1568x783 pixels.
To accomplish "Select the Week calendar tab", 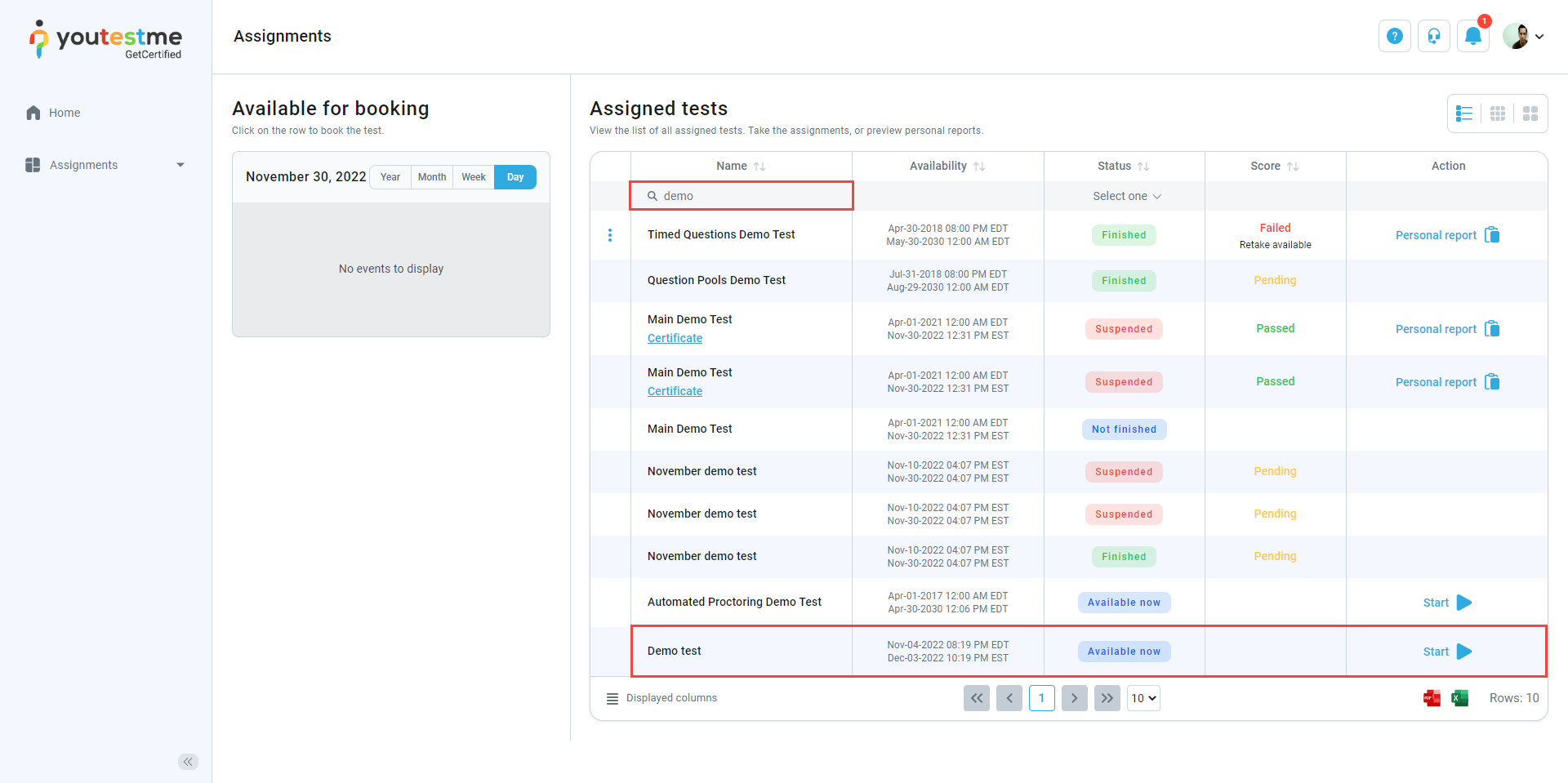I will click(473, 177).
